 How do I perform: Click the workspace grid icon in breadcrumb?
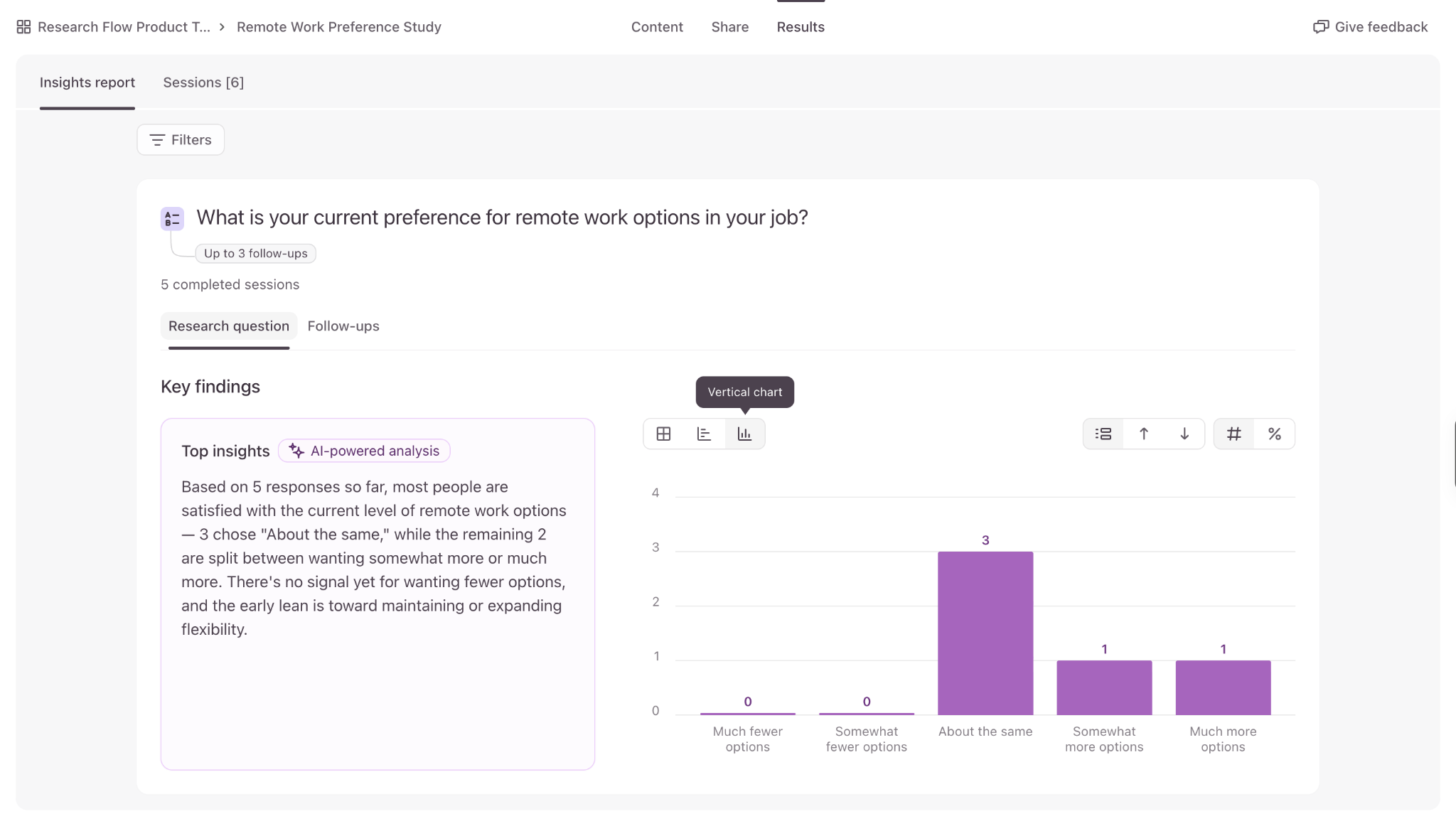(23, 27)
